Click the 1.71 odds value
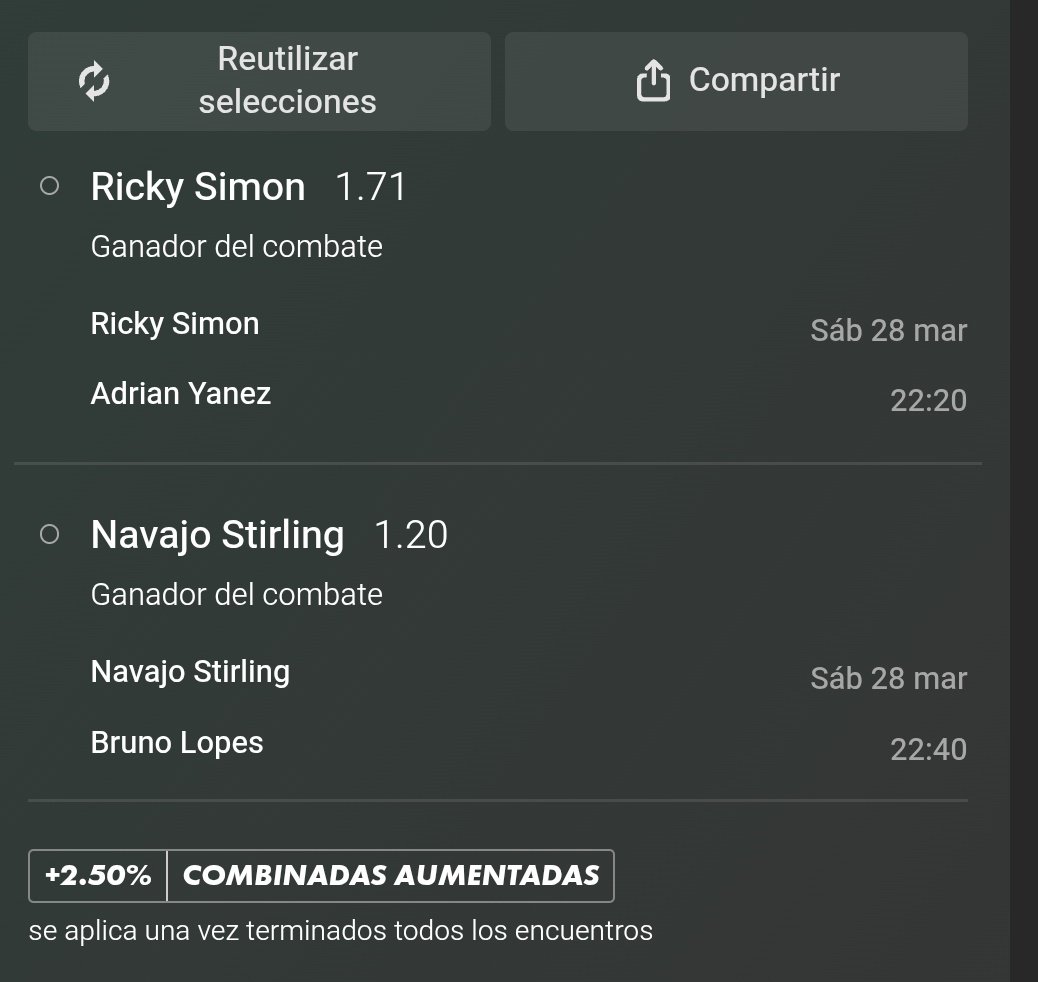Screen dimensions: 1038x982 (x=371, y=187)
